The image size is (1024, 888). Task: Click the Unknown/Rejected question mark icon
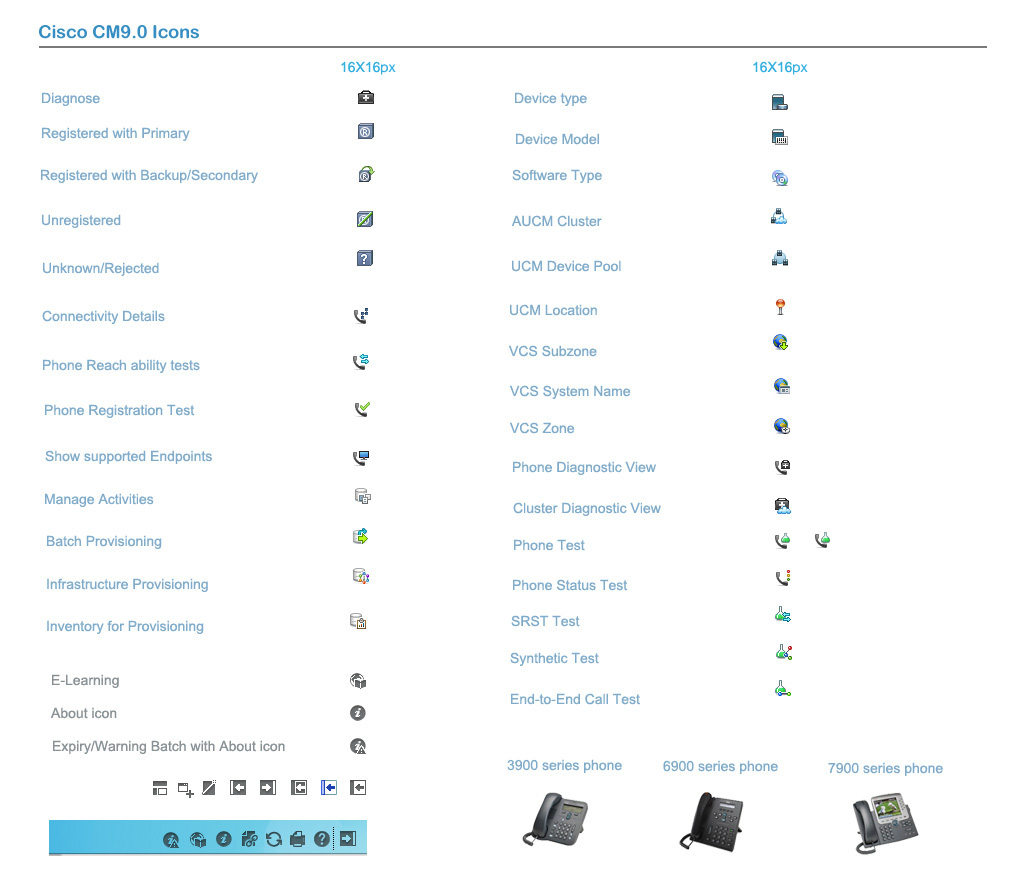pos(365,259)
